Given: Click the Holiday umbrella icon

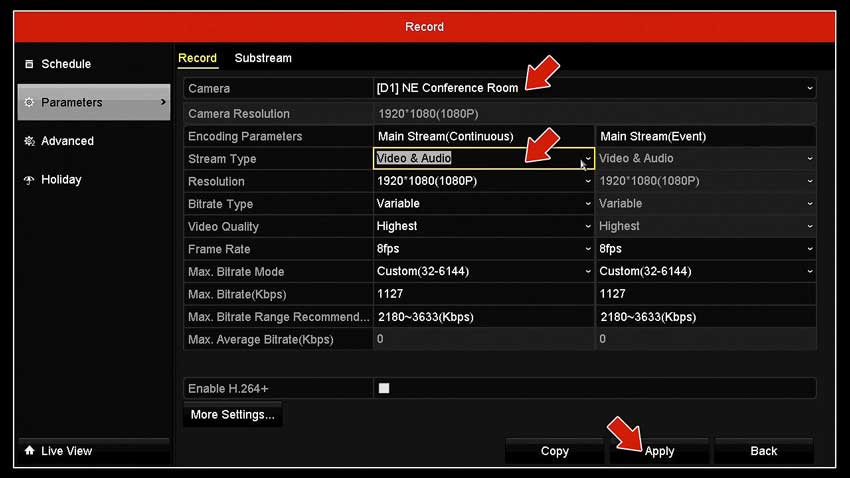Looking at the screenshot, I should (29, 180).
